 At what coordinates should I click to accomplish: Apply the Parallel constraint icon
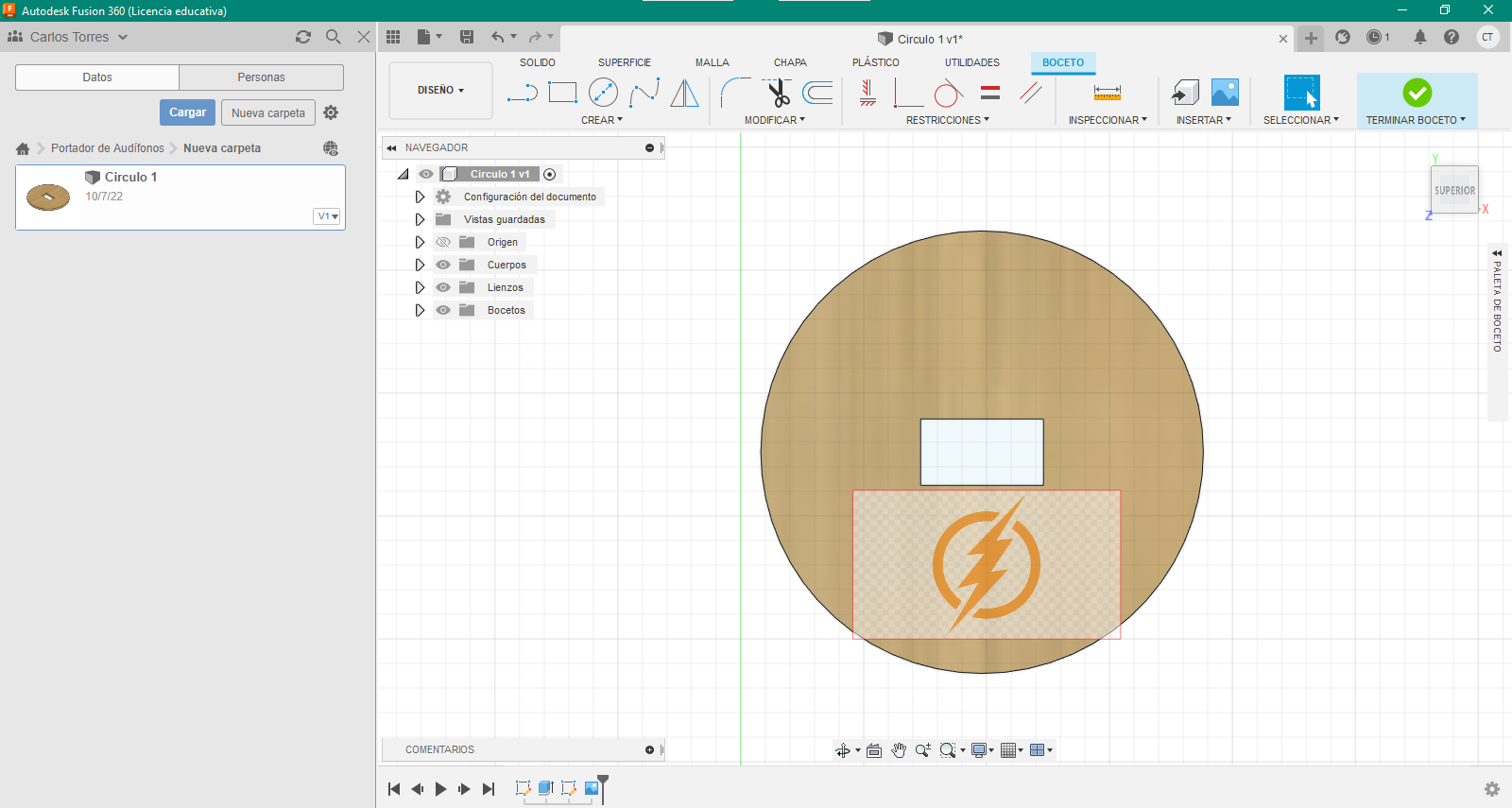pos(1031,93)
